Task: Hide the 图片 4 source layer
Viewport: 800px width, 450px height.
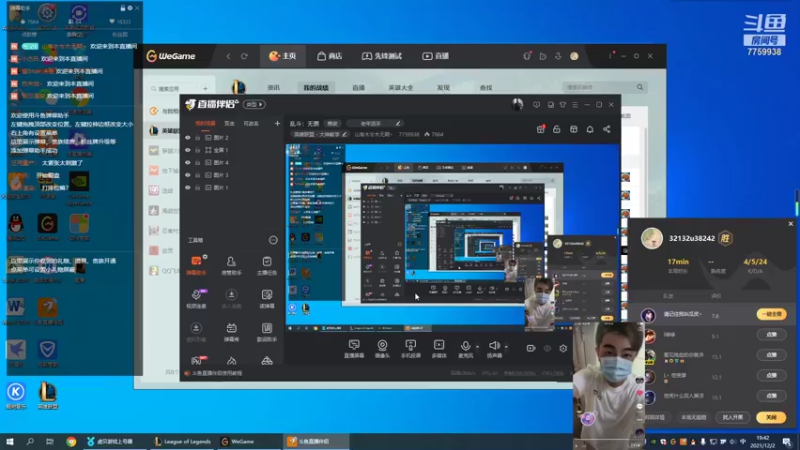Action: pos(188,163)
